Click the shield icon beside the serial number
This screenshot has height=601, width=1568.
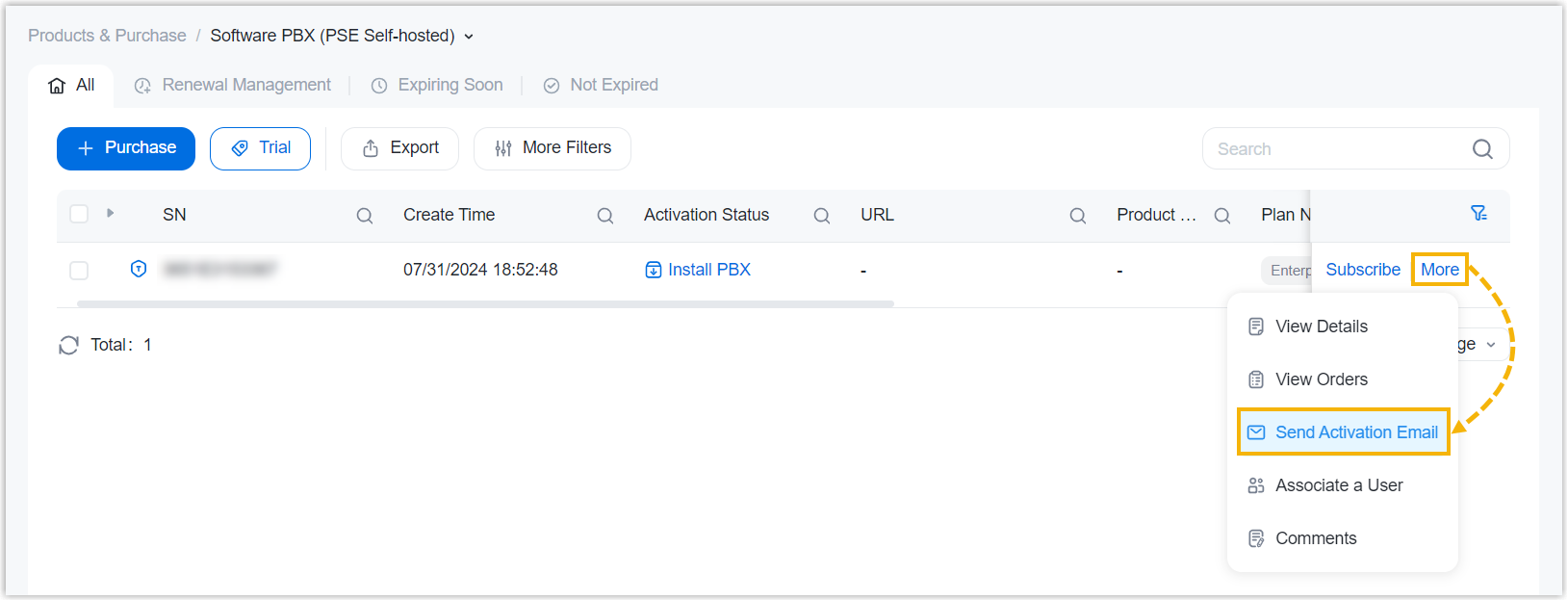point(139,270)
